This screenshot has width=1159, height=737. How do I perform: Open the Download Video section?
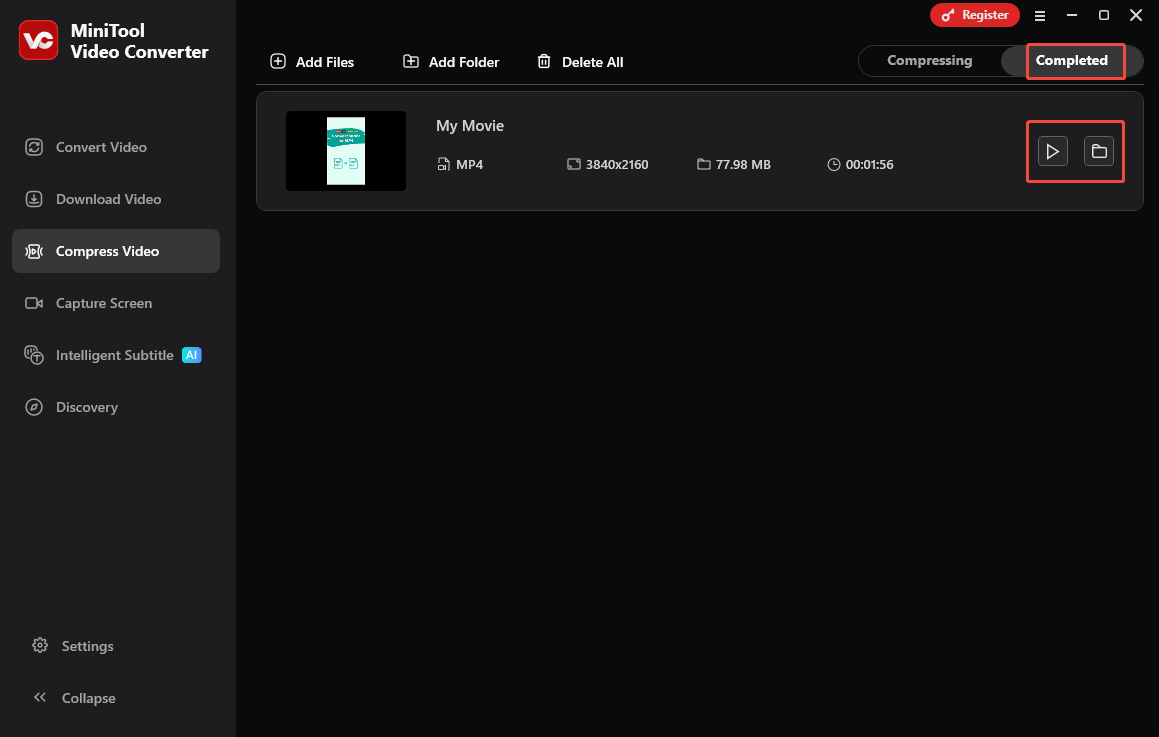tap(107, 199)
